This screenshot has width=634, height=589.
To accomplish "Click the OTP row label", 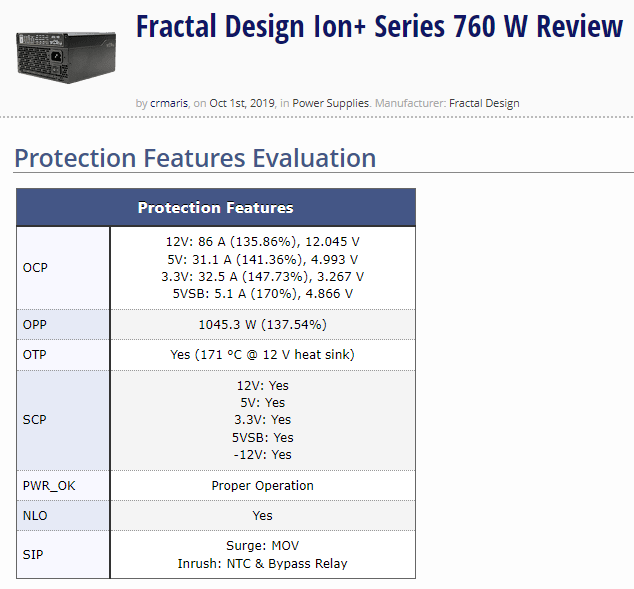I will pyautogui.click(x=35, y=355).
